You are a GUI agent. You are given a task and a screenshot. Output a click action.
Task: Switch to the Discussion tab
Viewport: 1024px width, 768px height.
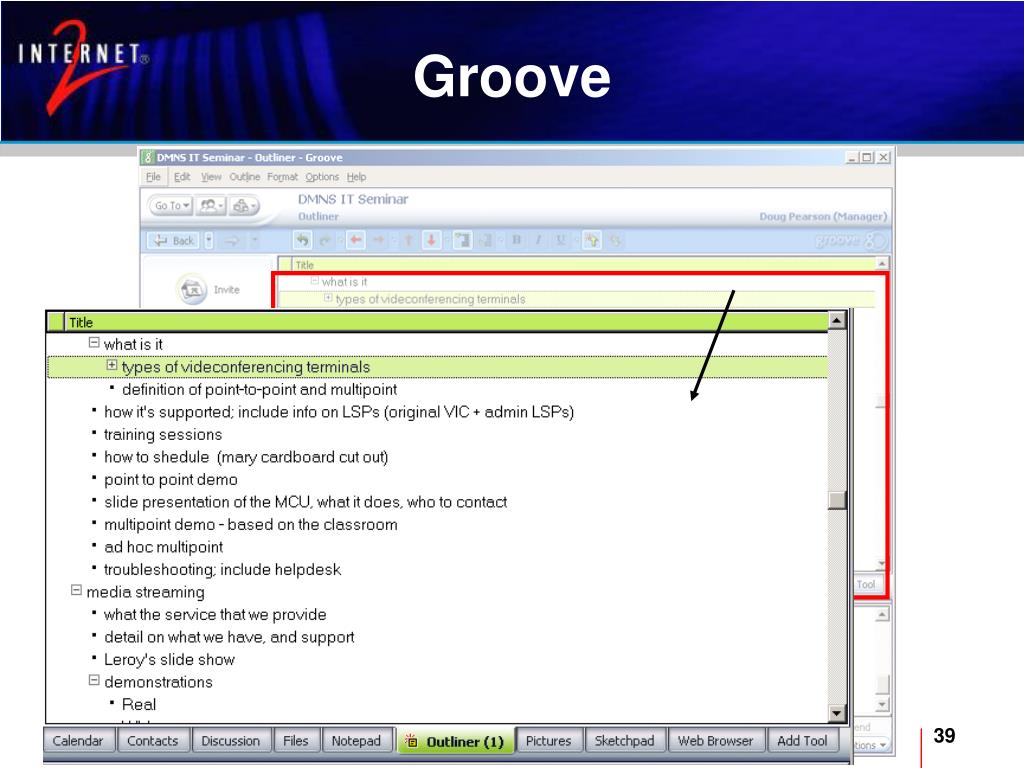(x=231, y=741)
